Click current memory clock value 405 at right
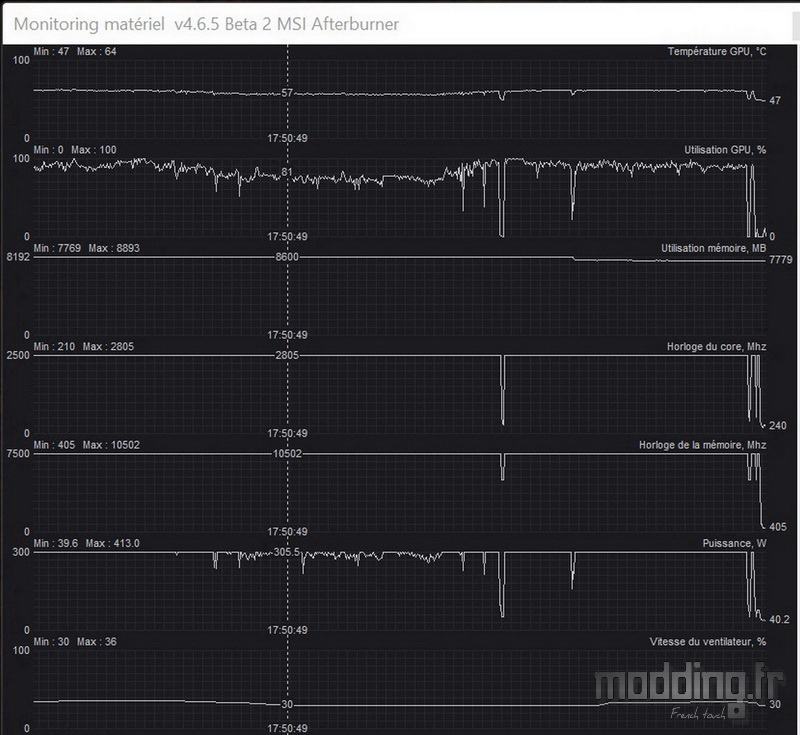 pos(778,527)
